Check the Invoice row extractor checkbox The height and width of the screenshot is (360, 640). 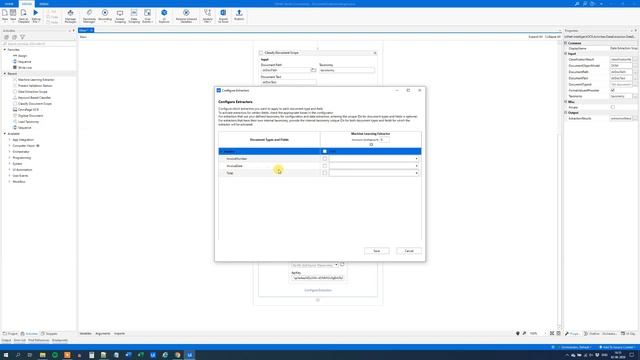[x=325, y=151]
